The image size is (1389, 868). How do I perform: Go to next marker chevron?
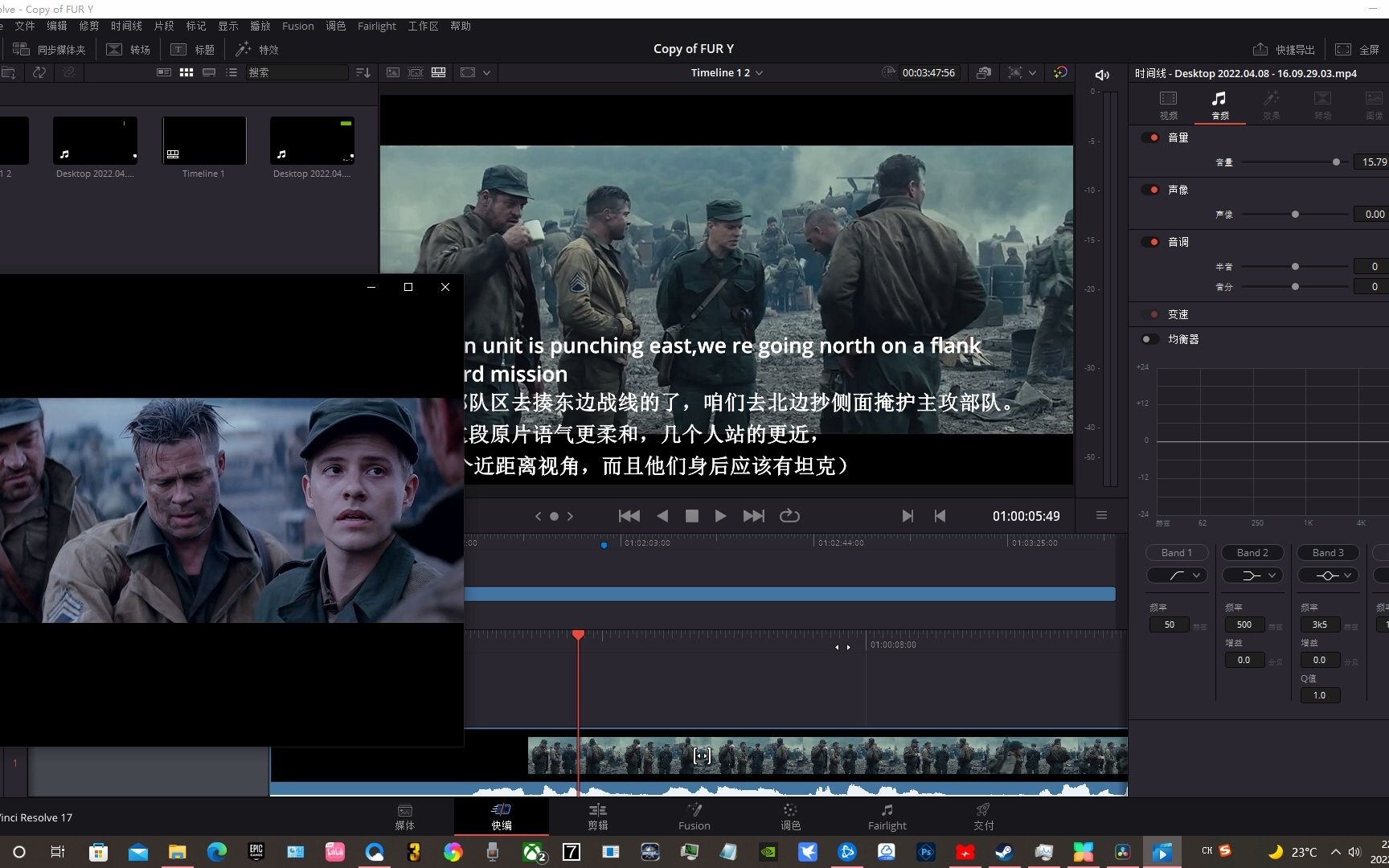point(570,516)
